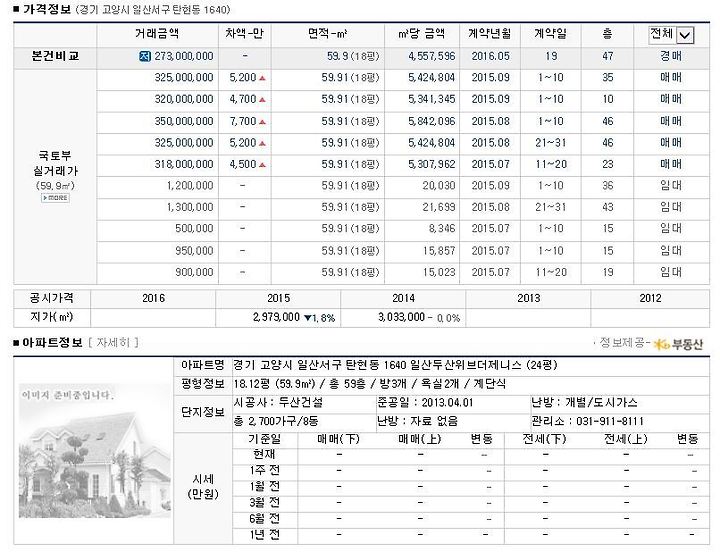Click the 관리소 phone number 031-911-8111

[610, 421]
